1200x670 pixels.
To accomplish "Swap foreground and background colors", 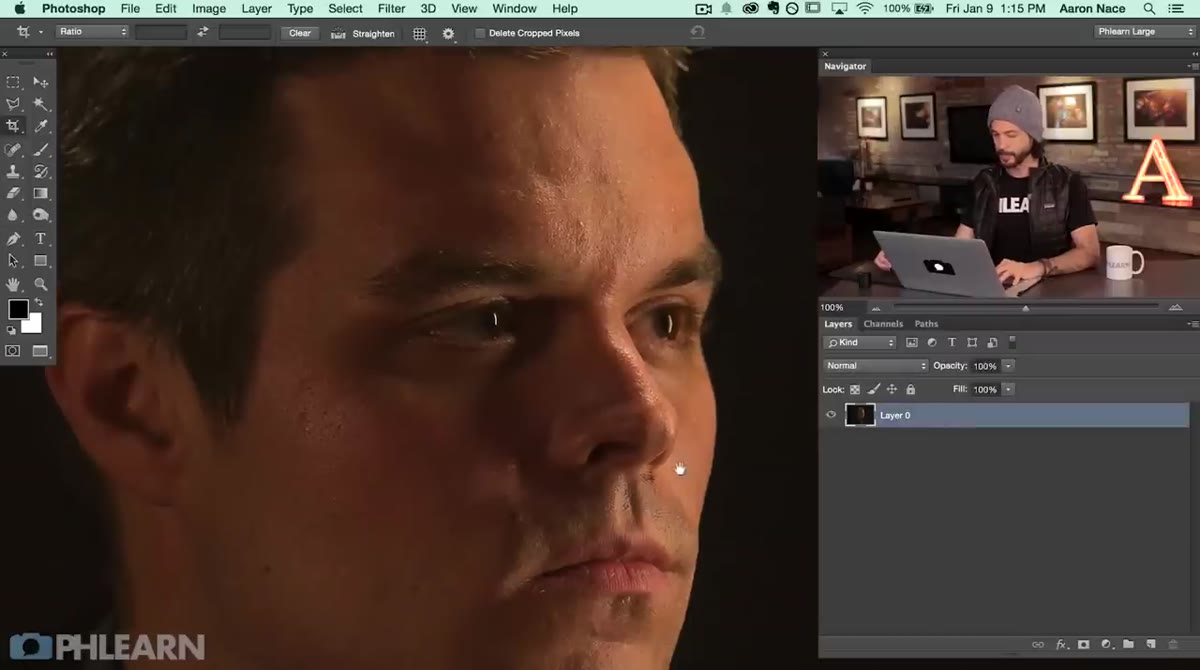I will click(38, 303).
